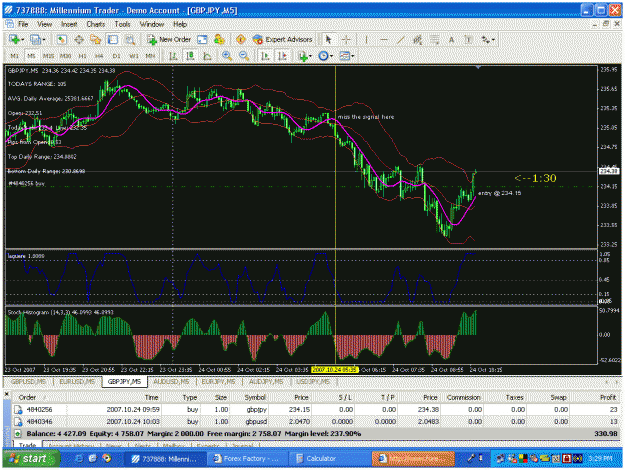
Task: Pick the trendline drawing tool
Action: (x=400, y=39)
